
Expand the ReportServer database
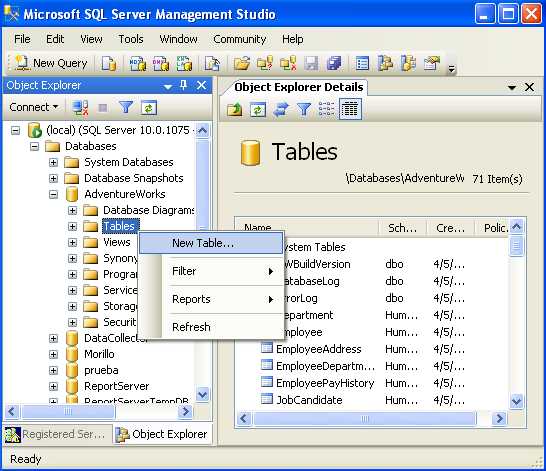tap(53, 386)
